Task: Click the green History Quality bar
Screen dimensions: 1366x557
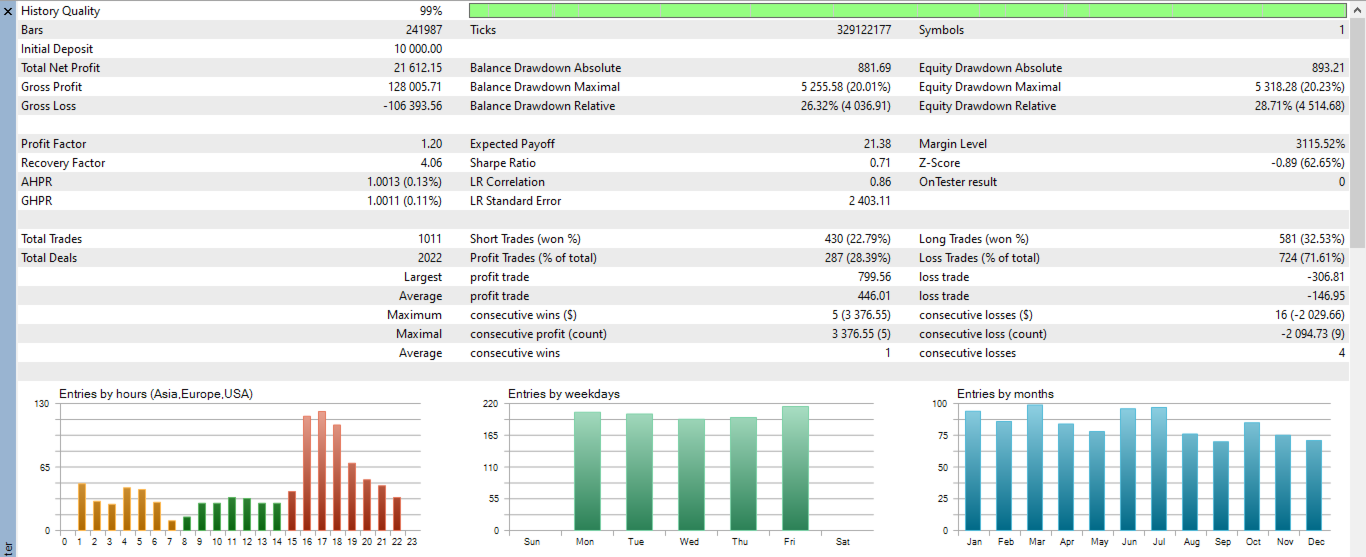Action: pyautogui.click(x=907, y=10)
